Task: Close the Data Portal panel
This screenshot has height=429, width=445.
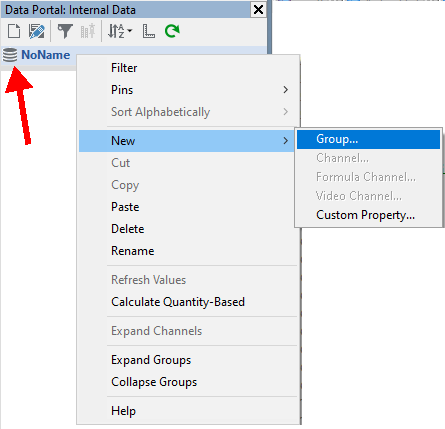Action: (x=258, y=10)
